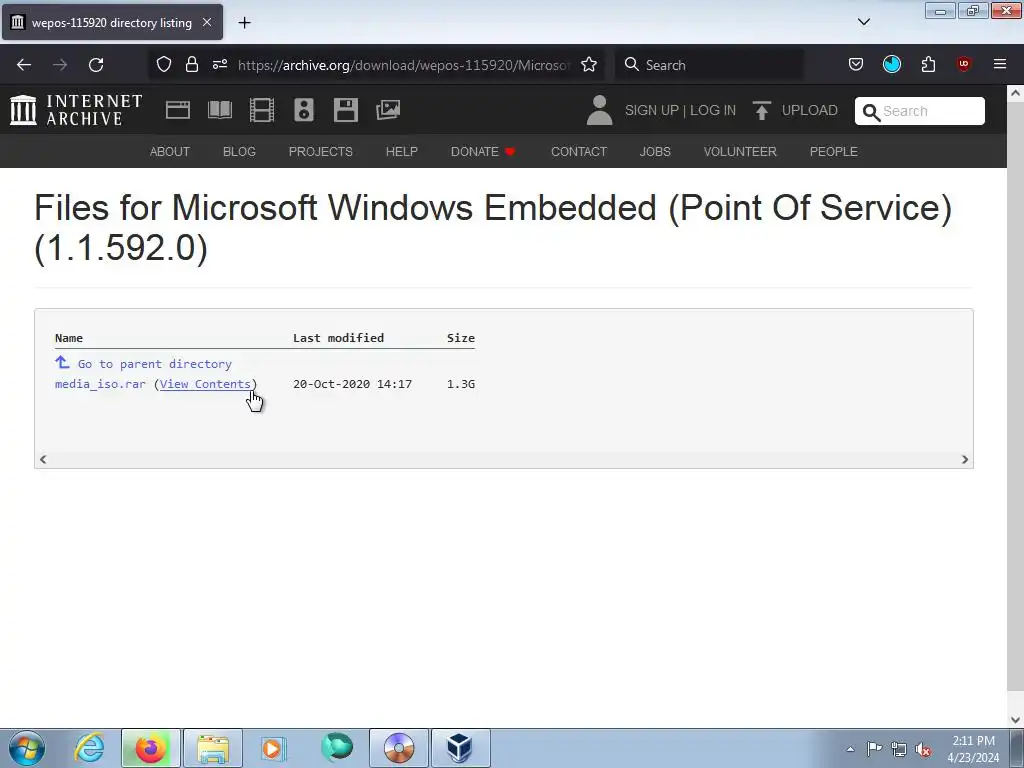Open a new browser tab
This screenshot has height=768, width=1024.
[244, 23]
